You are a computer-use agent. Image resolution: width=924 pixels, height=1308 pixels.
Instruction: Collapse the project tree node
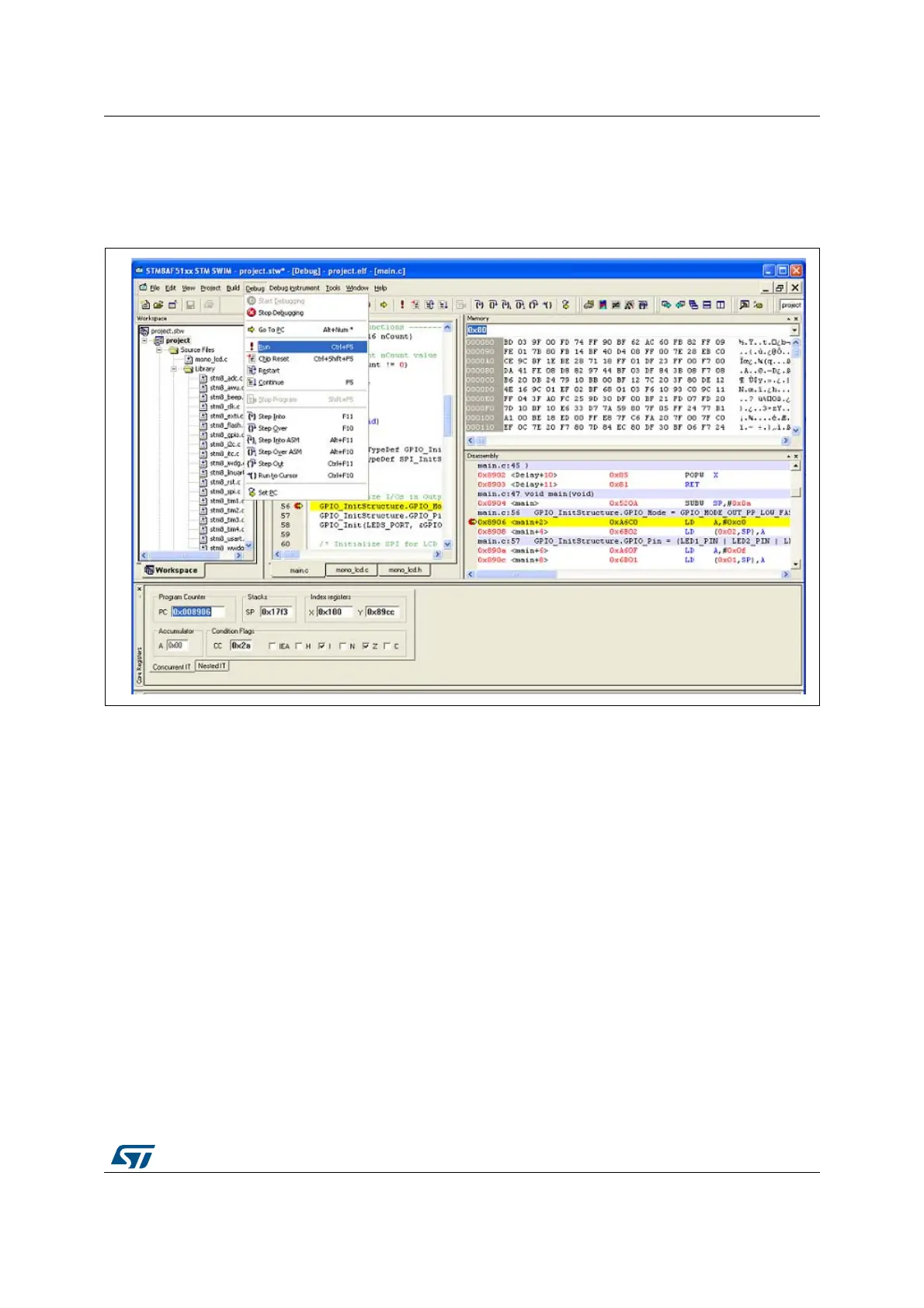point(144,340)
